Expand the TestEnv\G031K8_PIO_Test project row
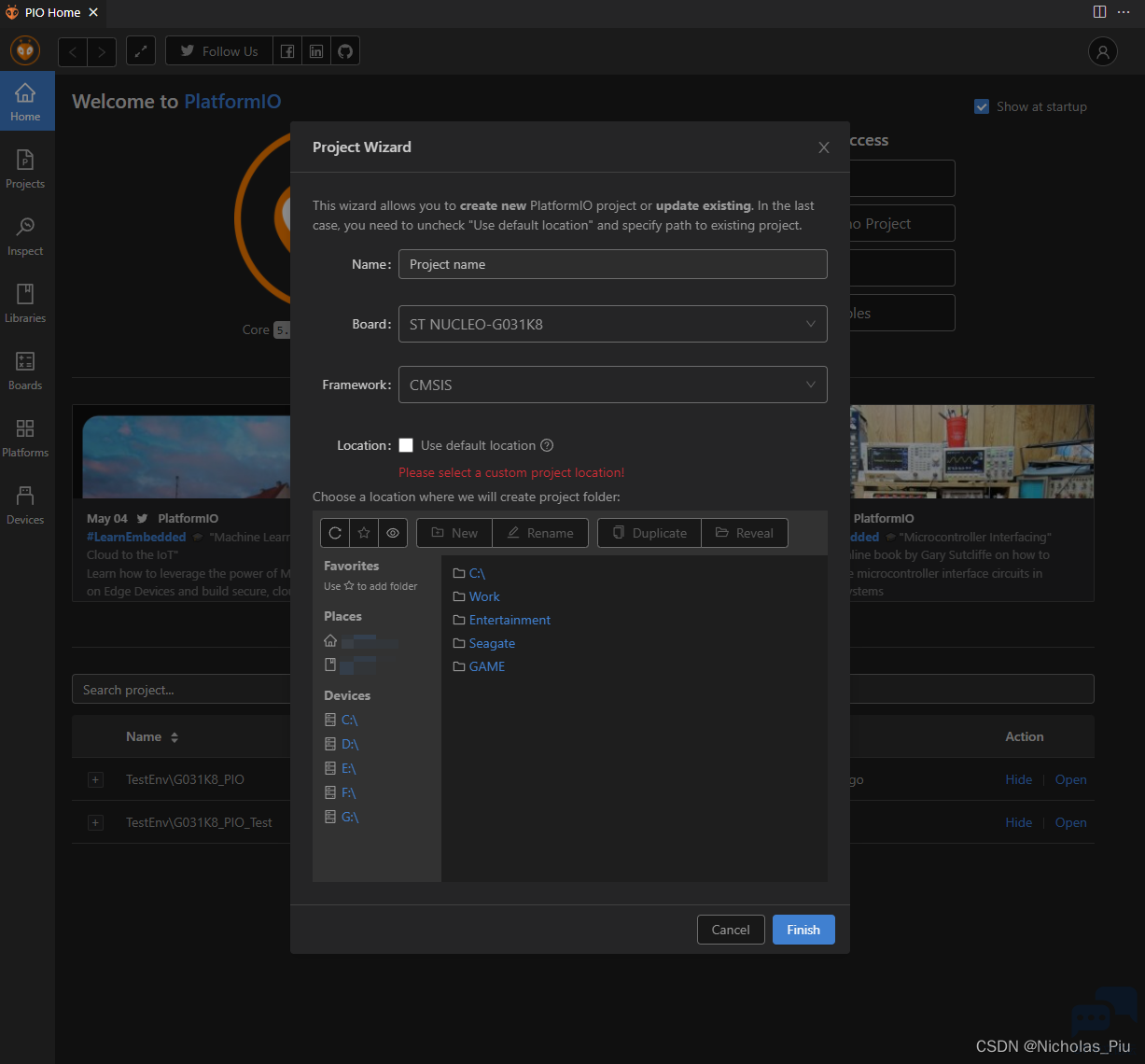1145x1064 pixels. [95, 822]
